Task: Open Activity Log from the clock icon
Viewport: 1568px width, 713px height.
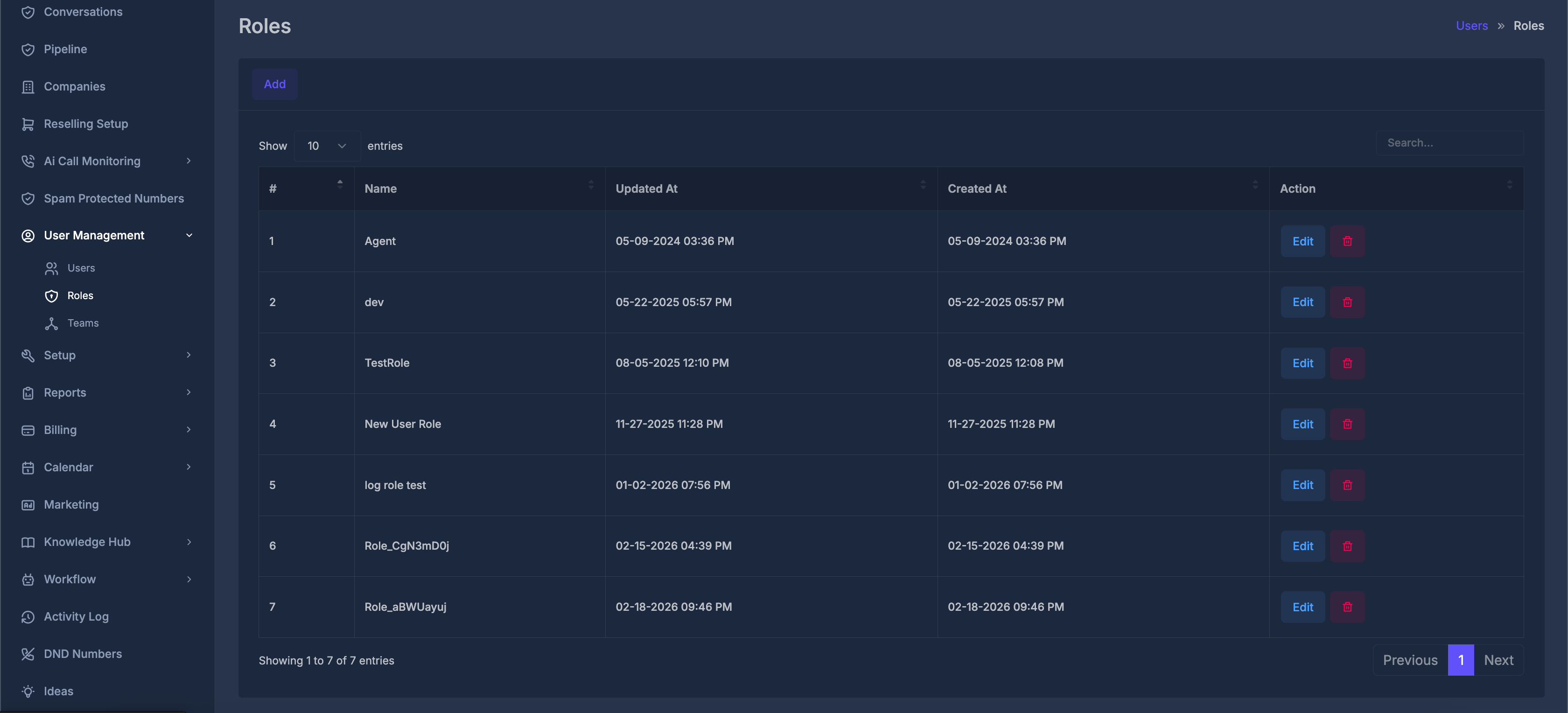Action: 28,617
